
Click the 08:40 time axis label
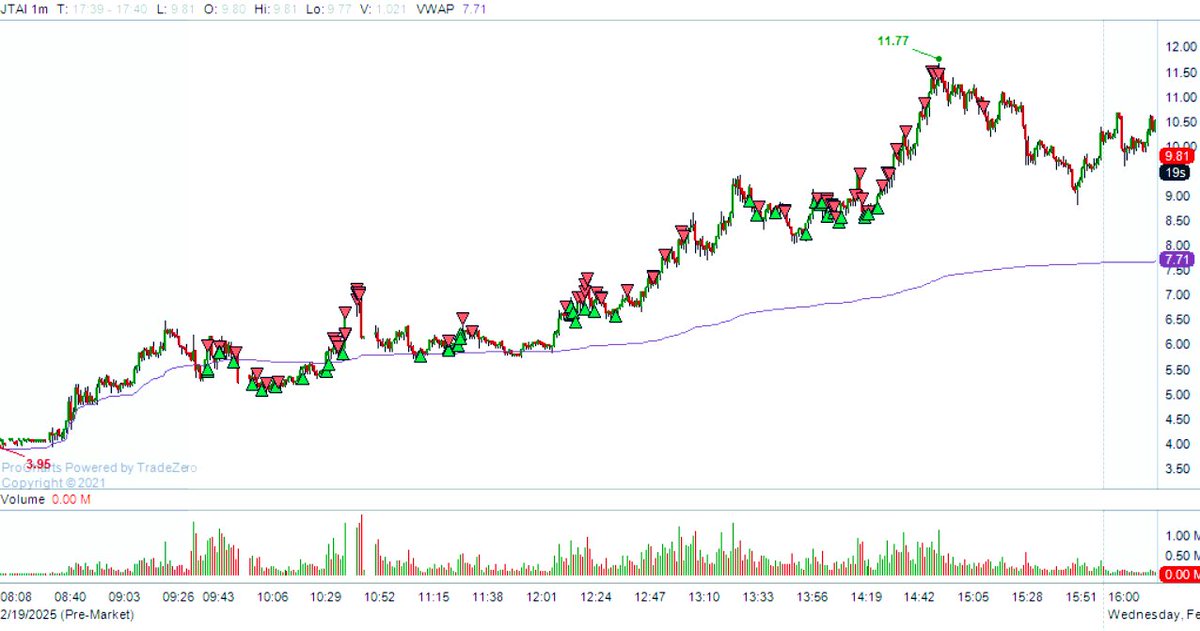tap(68, 597)
